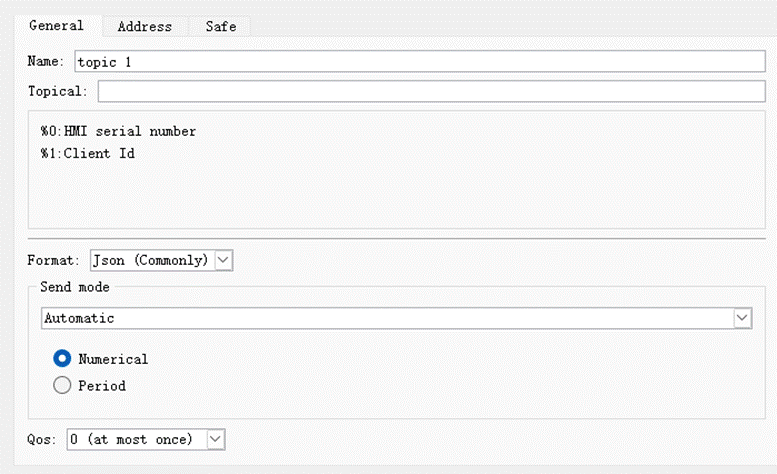777x474 pixels.
Task: Switch to the General tab
Action: tap(56, 26)
